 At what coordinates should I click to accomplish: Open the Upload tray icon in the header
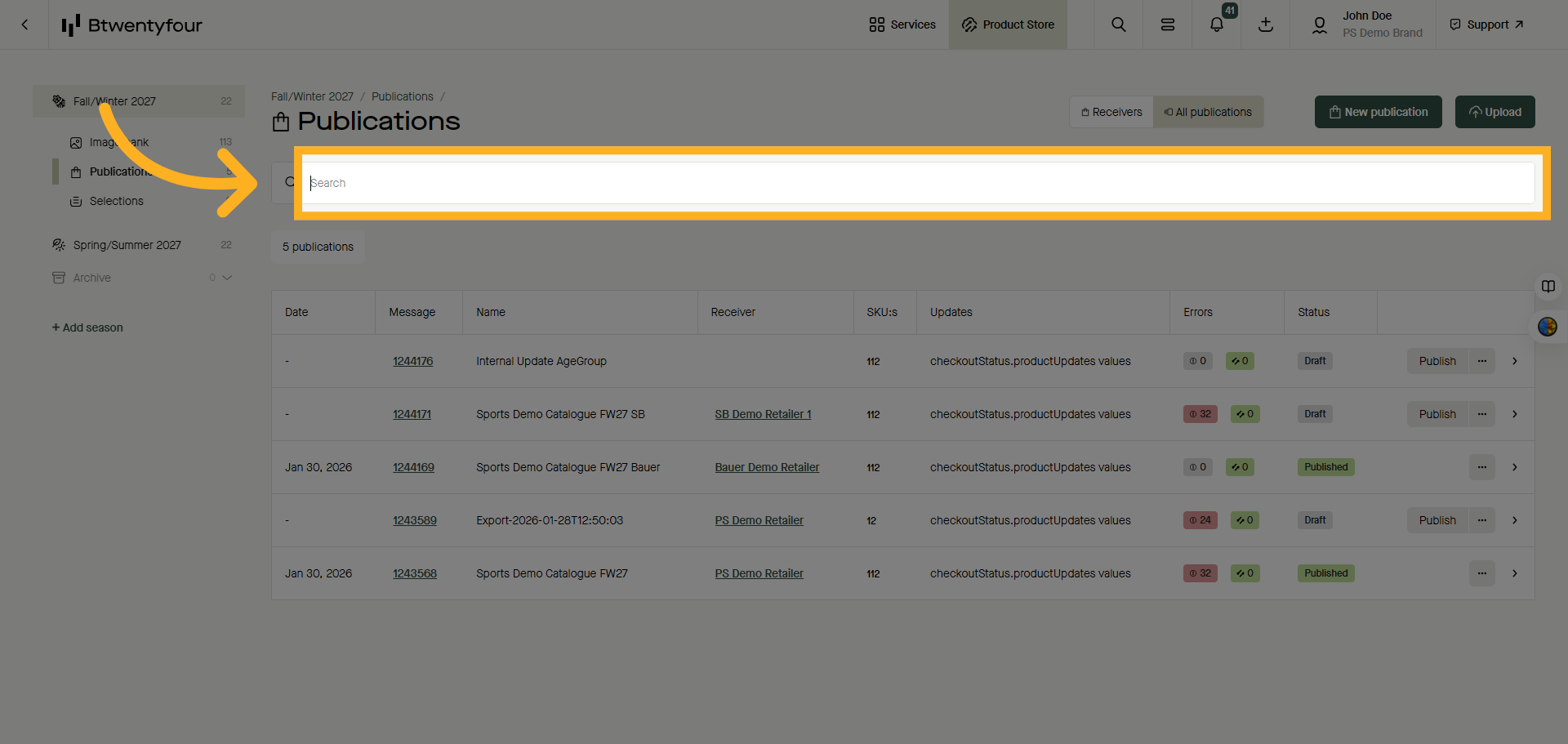coord(1265,25)
